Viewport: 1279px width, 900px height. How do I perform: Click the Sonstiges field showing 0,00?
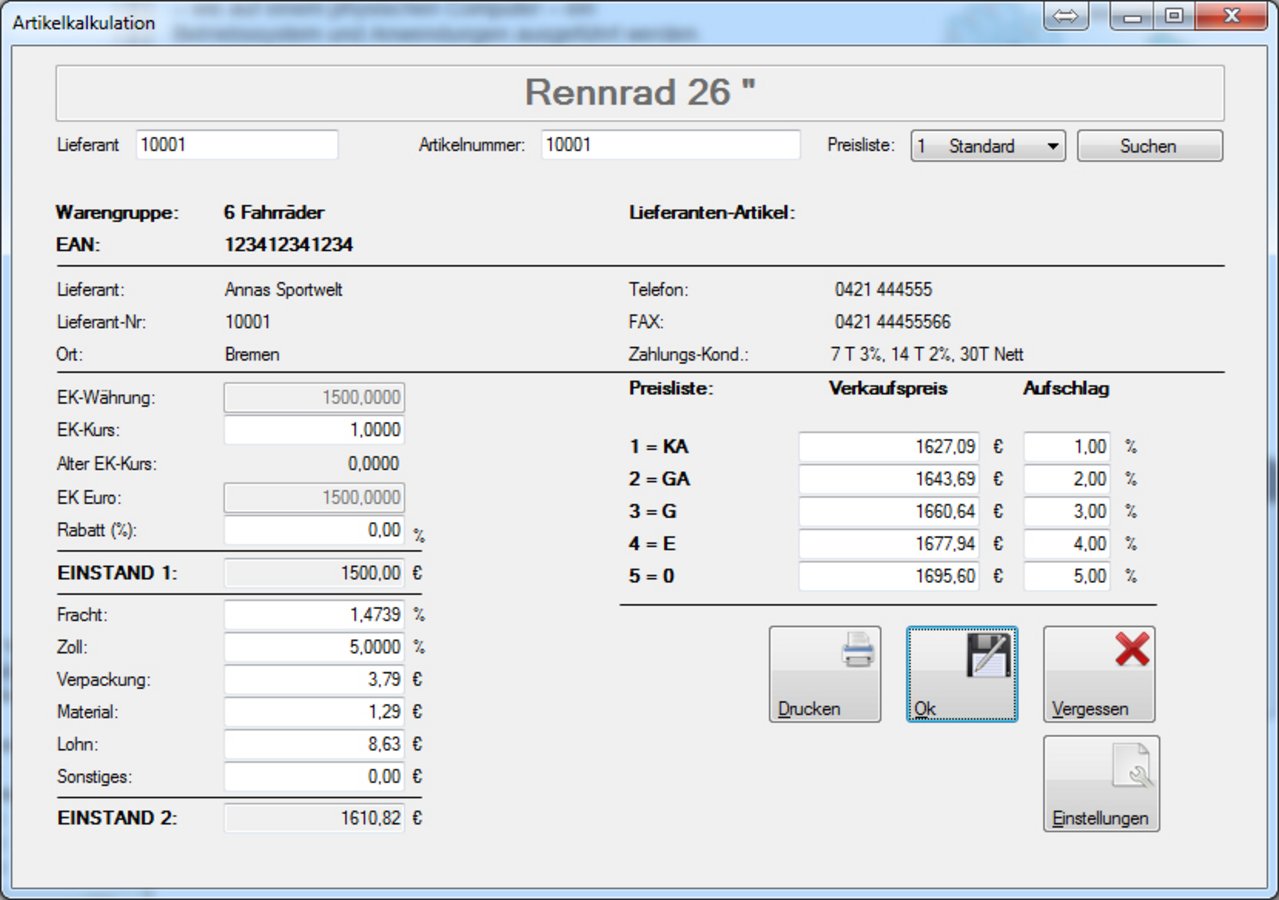[314, 776]
